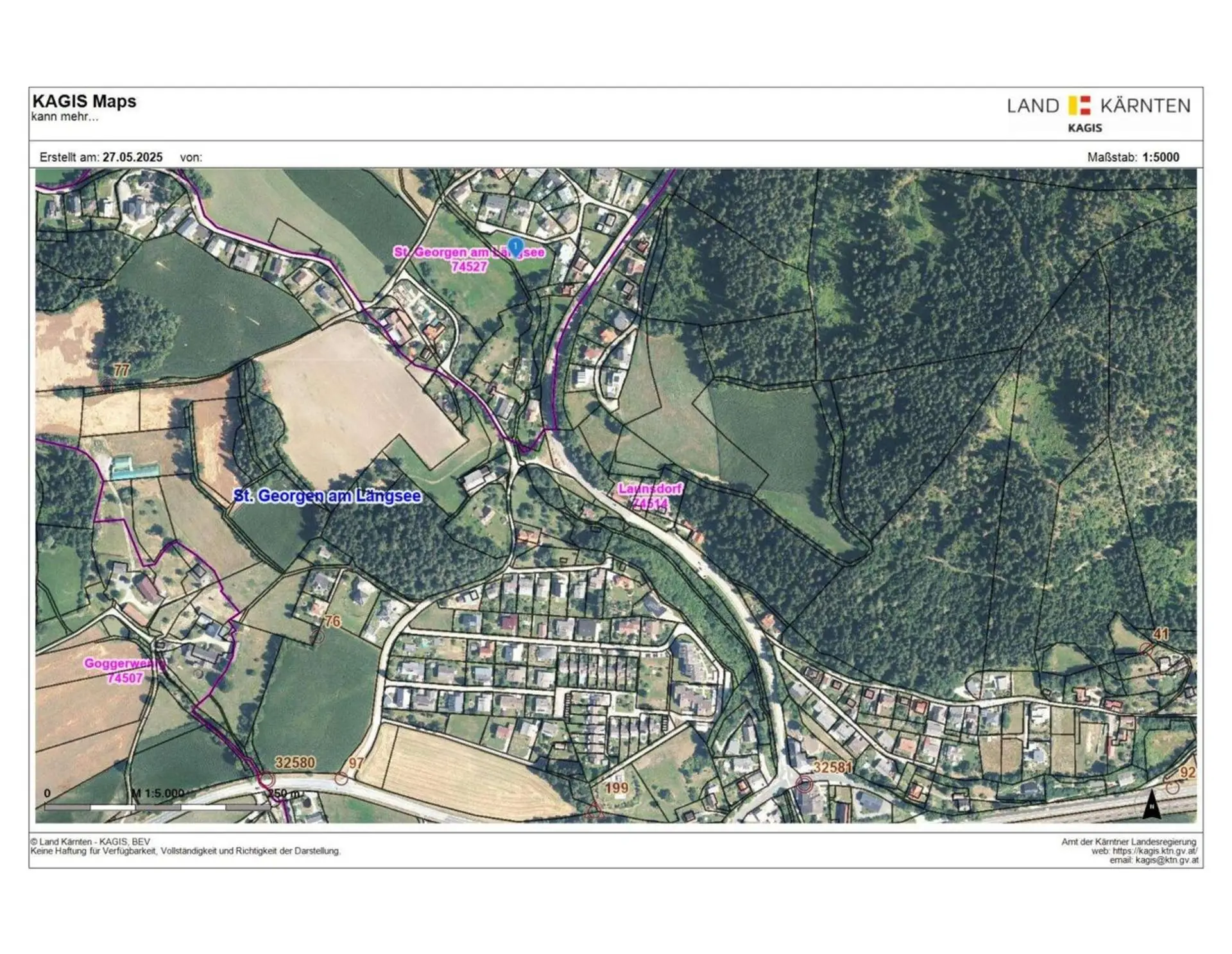Click the KAGIS Maps title
This screenshot has height=954, width=1232.
click(84, 101)
